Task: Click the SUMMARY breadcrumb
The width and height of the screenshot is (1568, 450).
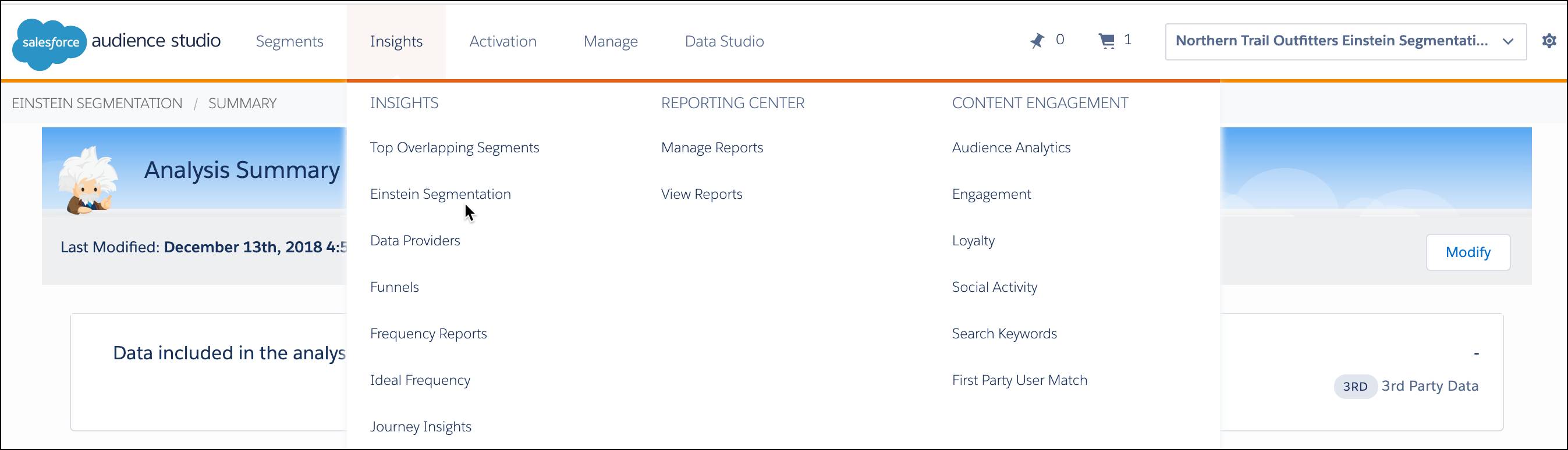Action: tap(242, 103)
